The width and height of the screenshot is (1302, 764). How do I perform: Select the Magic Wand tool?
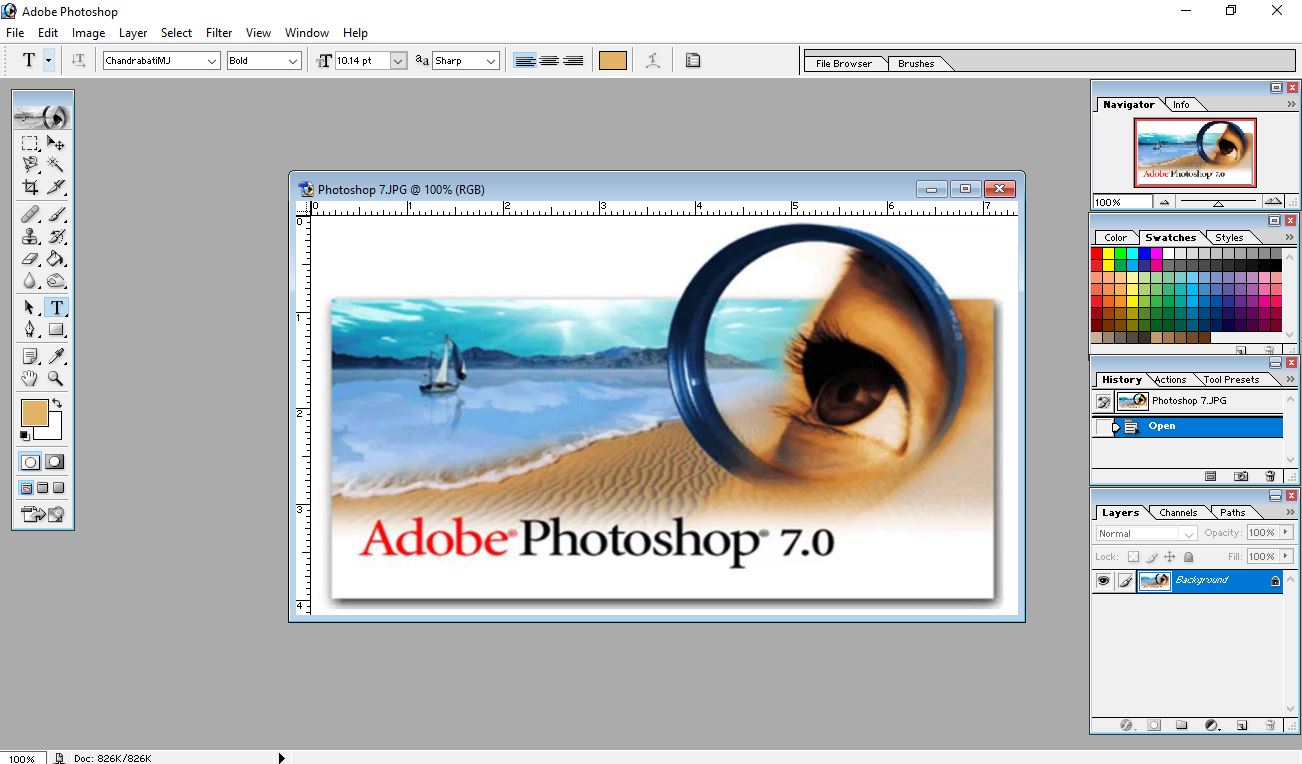pyautogui.click(x=56, y=165)
